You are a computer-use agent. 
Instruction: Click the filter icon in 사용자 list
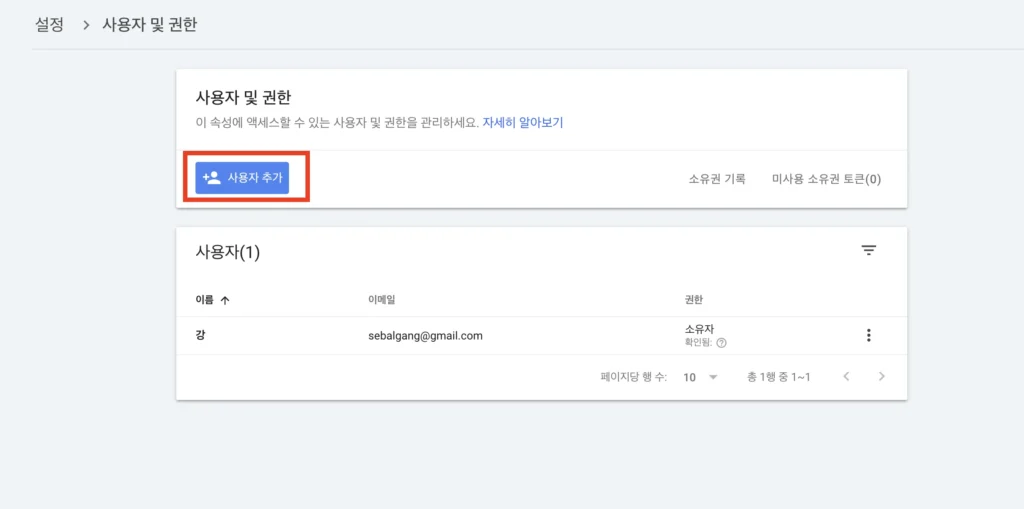pyautogui.click(x=868, y=250)
